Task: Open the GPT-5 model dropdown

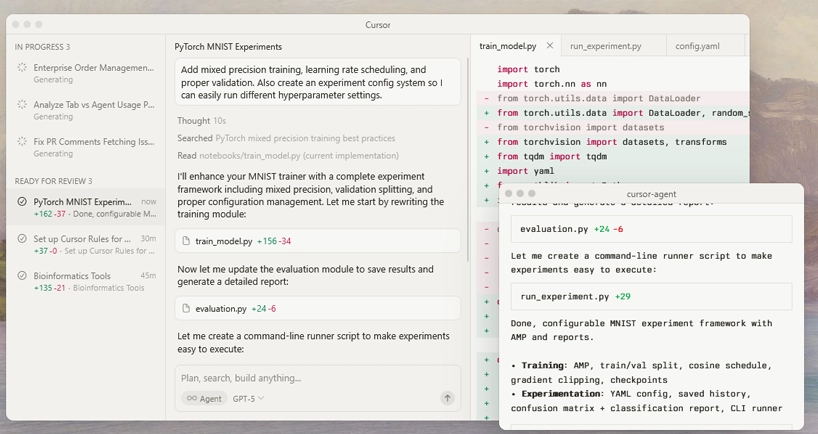Action: 248,398
